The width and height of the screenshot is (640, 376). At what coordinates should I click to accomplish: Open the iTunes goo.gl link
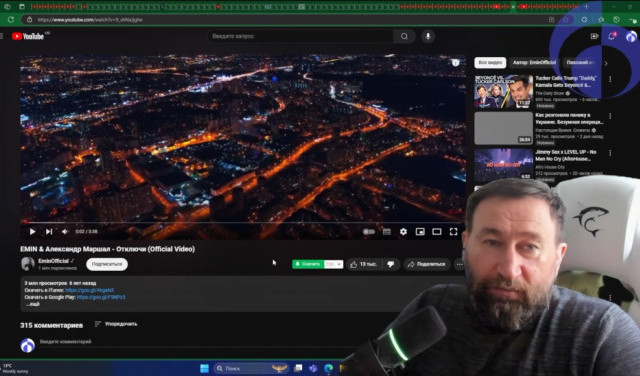pyautogui.click(x=89, y=290)
